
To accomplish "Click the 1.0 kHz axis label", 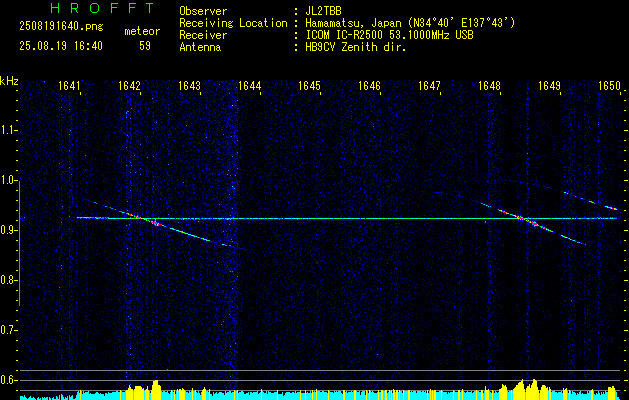I will tap(8, 180).
